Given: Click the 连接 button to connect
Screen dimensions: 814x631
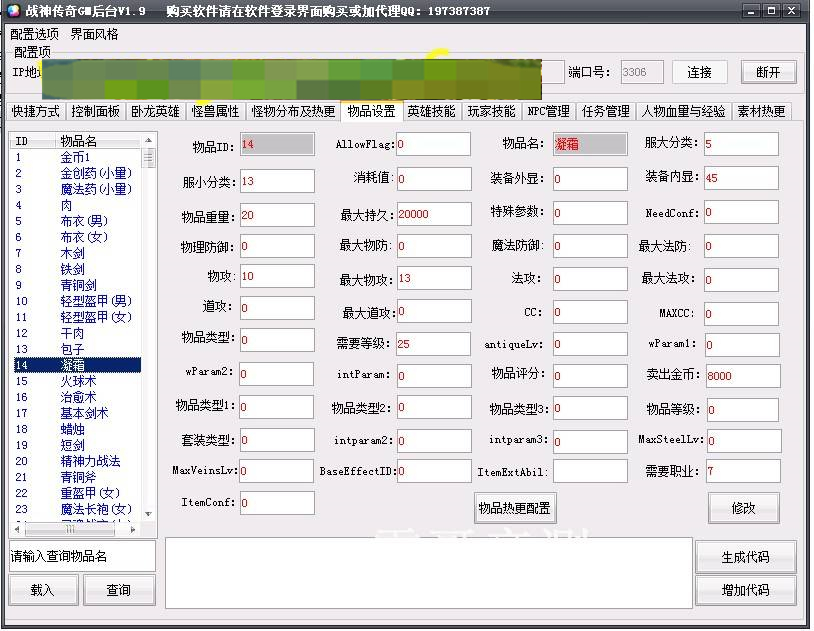Looking at the screenshot, I should (699, 71).
